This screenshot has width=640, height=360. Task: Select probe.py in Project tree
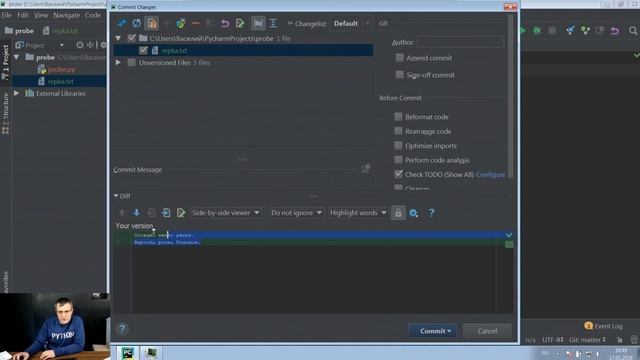[61, 69]
